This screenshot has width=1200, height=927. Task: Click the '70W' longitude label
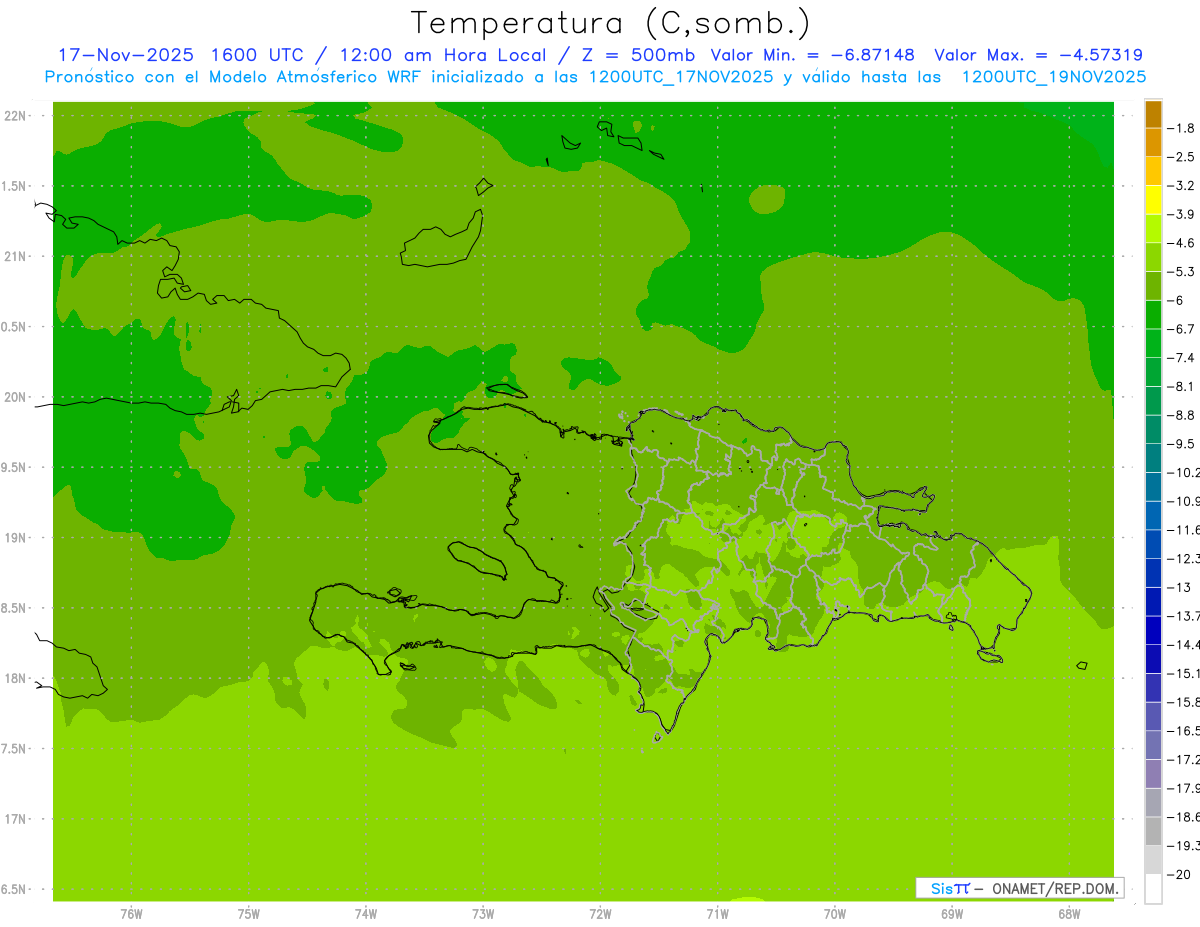834,914
